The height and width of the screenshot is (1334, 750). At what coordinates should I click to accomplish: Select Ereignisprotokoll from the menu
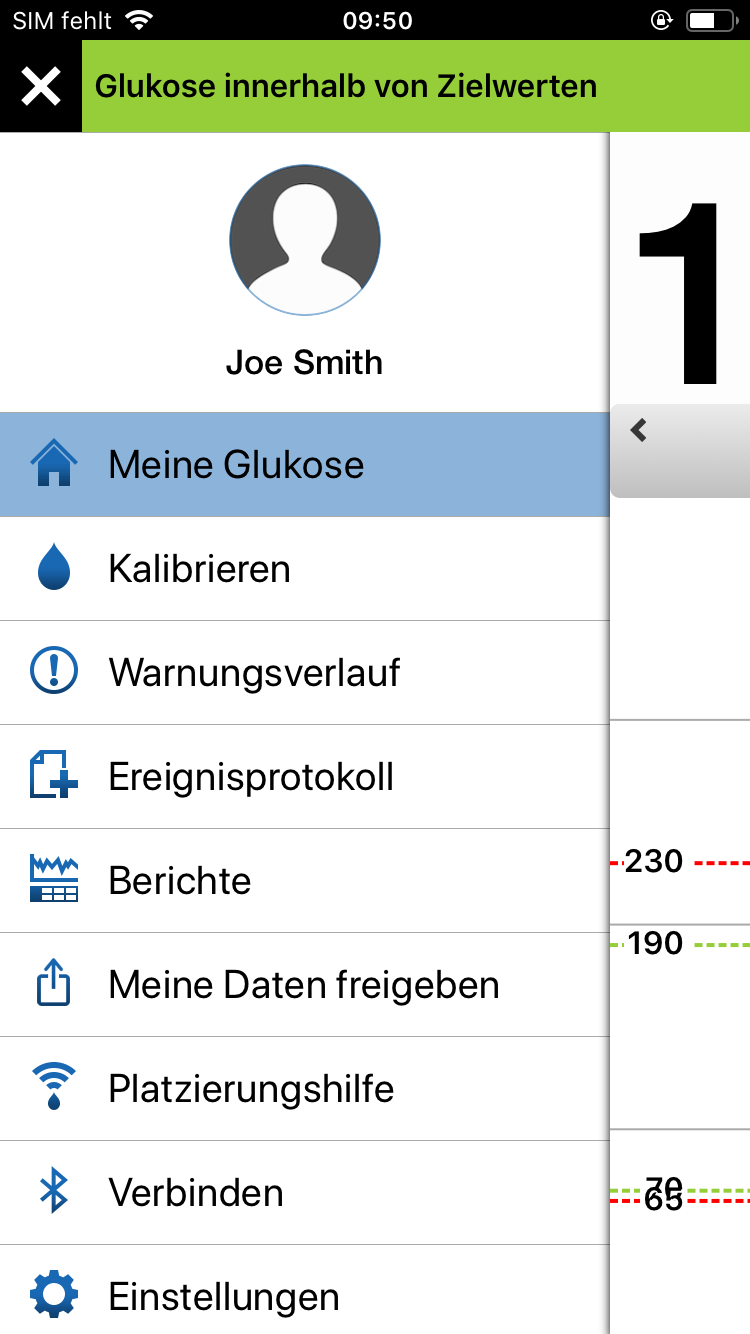tap(251, 777)
